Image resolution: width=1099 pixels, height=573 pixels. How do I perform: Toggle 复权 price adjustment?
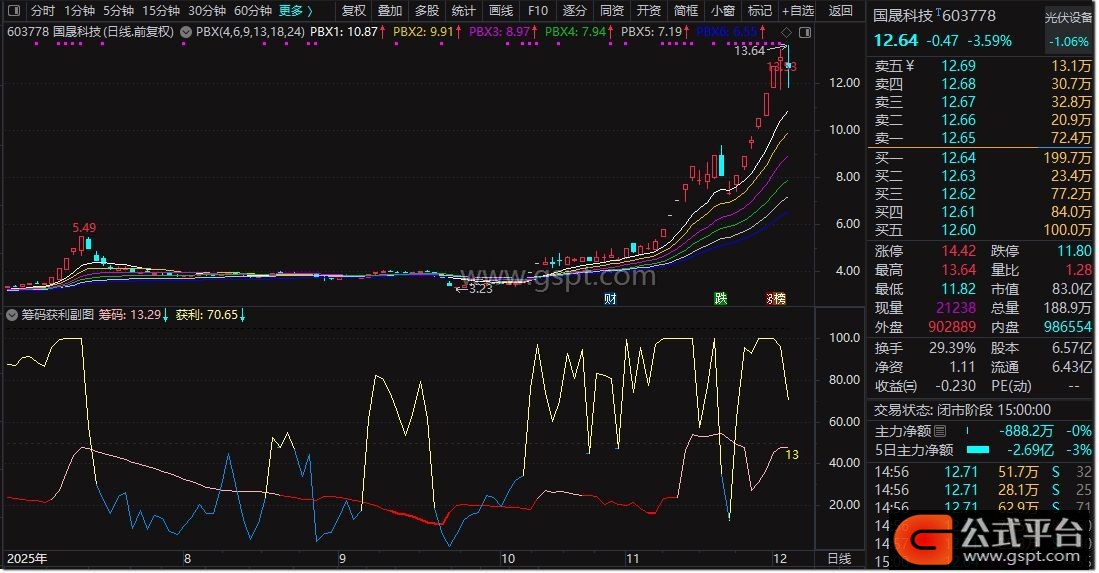[354, 11]
